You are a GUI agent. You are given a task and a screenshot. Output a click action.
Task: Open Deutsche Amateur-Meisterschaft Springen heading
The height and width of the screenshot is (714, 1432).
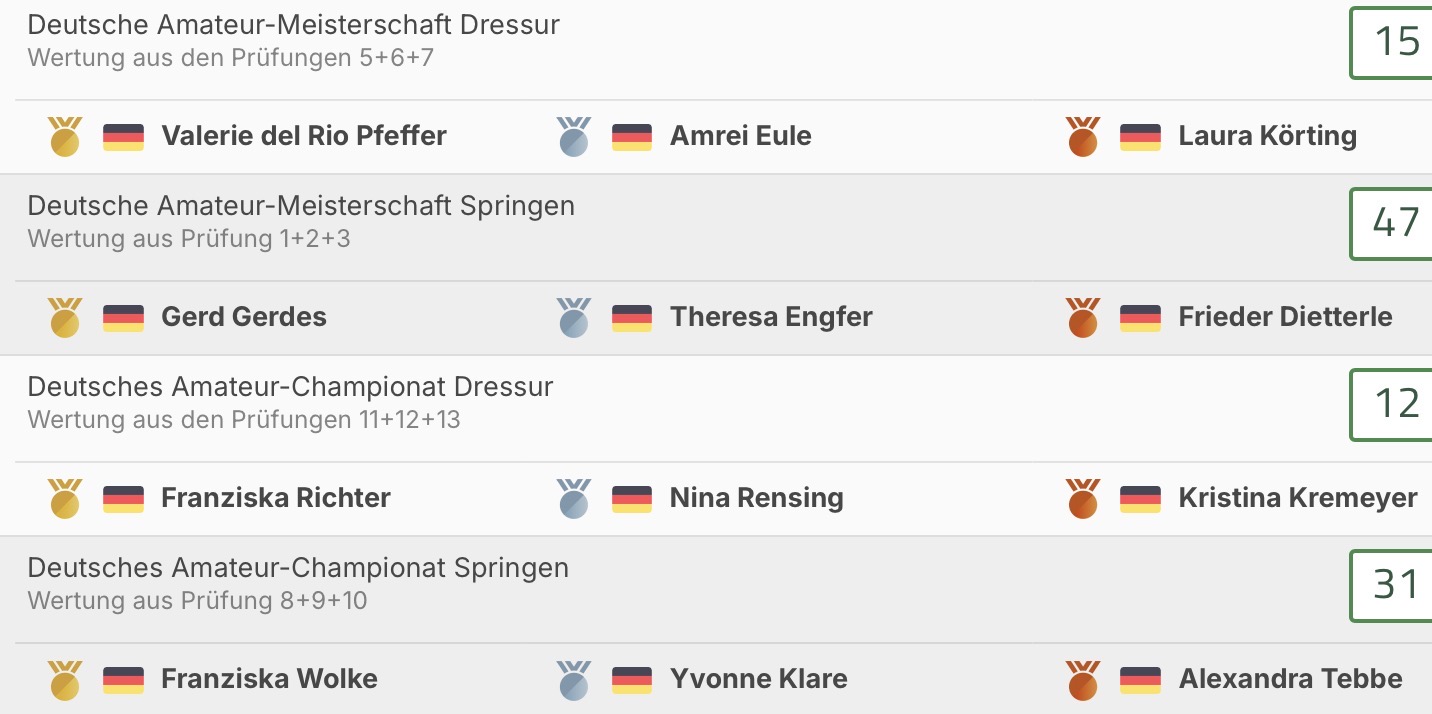(x=301, y=207)
